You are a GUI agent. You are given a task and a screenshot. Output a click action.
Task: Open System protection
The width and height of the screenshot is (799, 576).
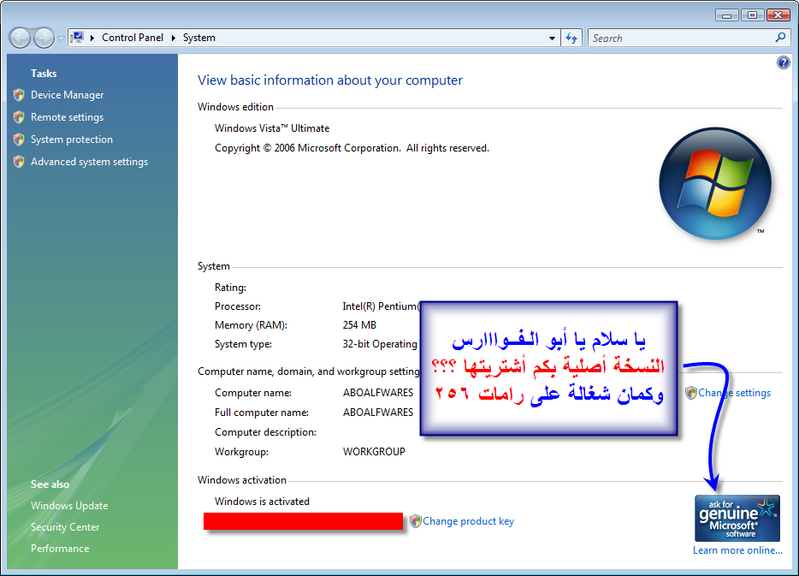tap(71, 140)
